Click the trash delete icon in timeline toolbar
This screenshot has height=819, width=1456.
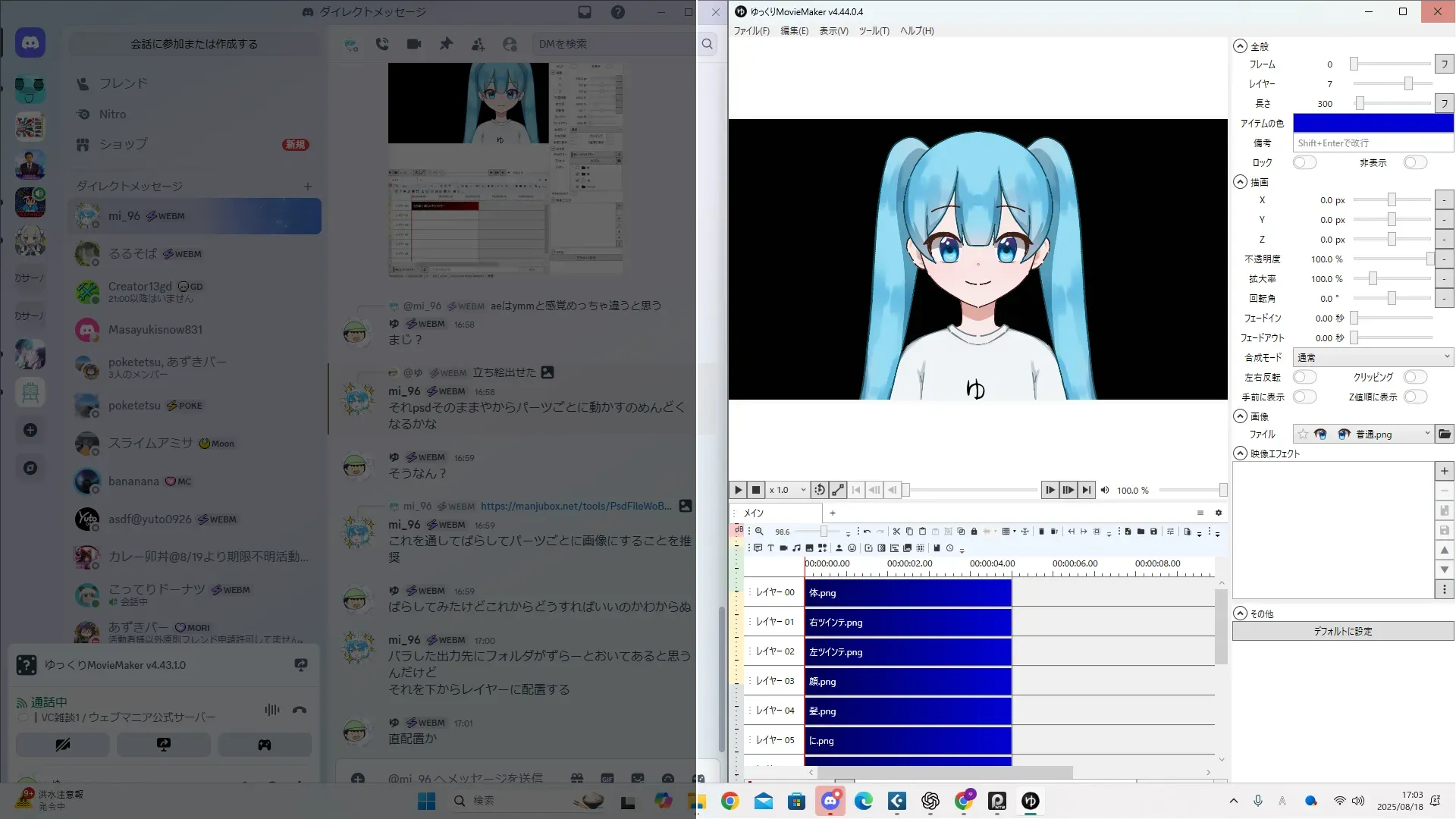click(1041, 532)
